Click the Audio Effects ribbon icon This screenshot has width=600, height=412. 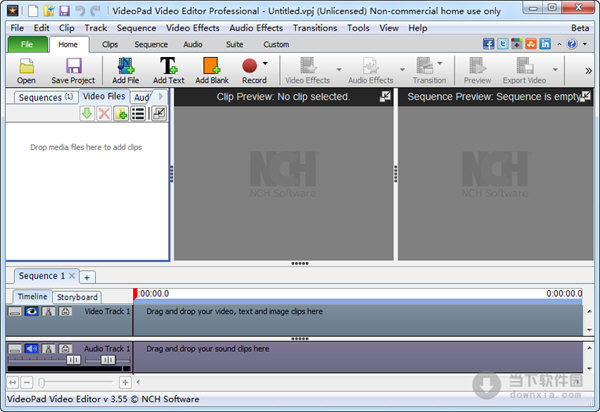click(x=371, y=65)
